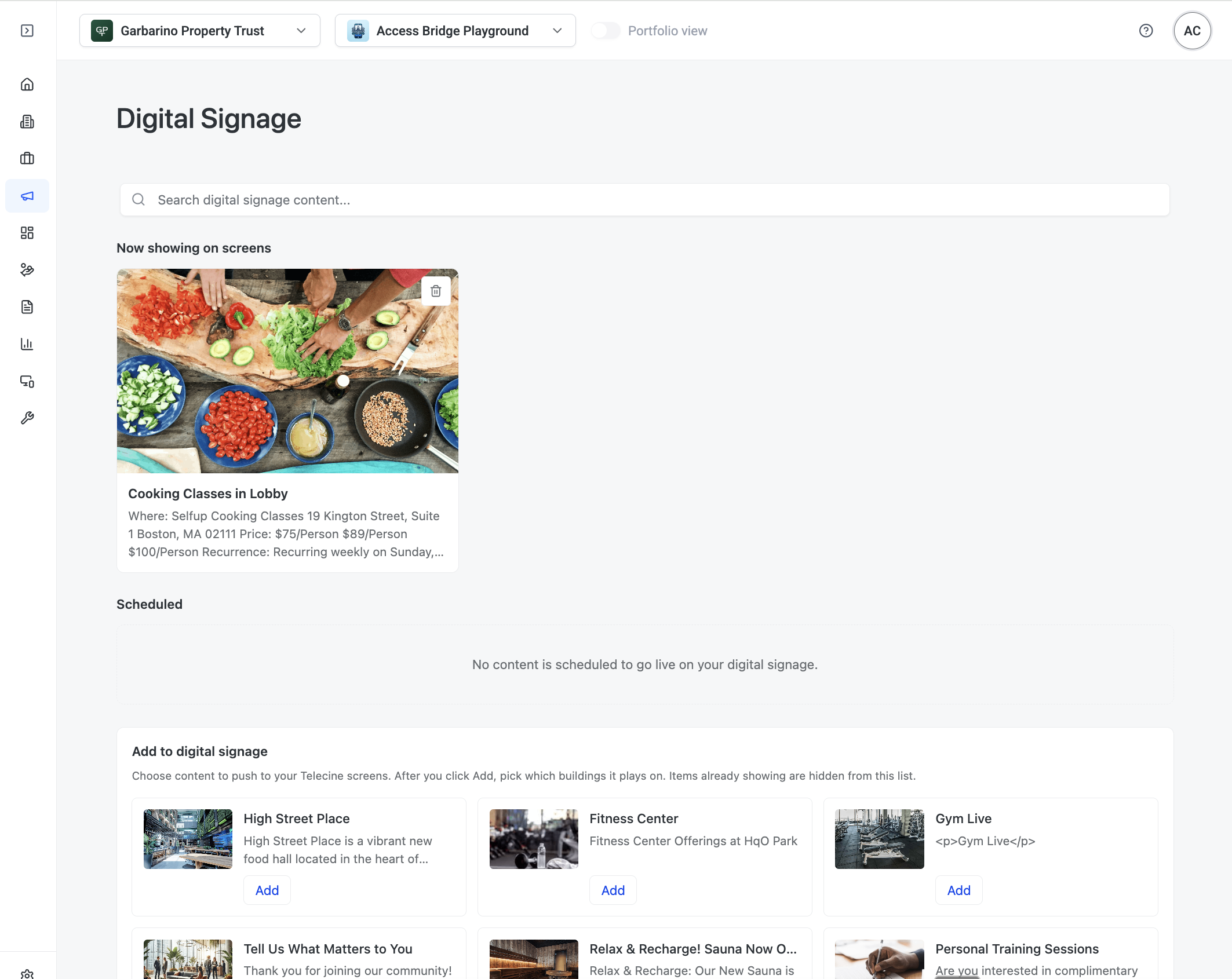Open the buildings icon in sidebar
This screenshot has height=979, width=1232.
tap(27, 122)
